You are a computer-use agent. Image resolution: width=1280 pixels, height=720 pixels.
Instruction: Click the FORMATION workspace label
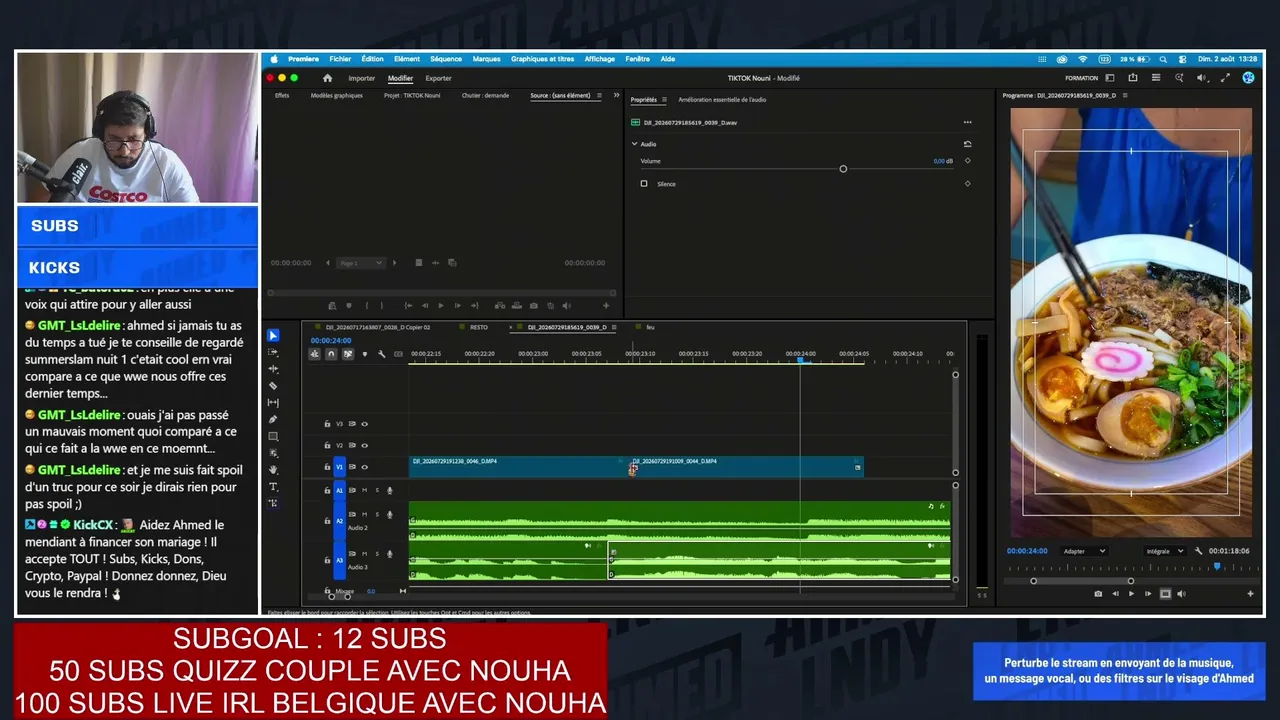[1081, 78]
